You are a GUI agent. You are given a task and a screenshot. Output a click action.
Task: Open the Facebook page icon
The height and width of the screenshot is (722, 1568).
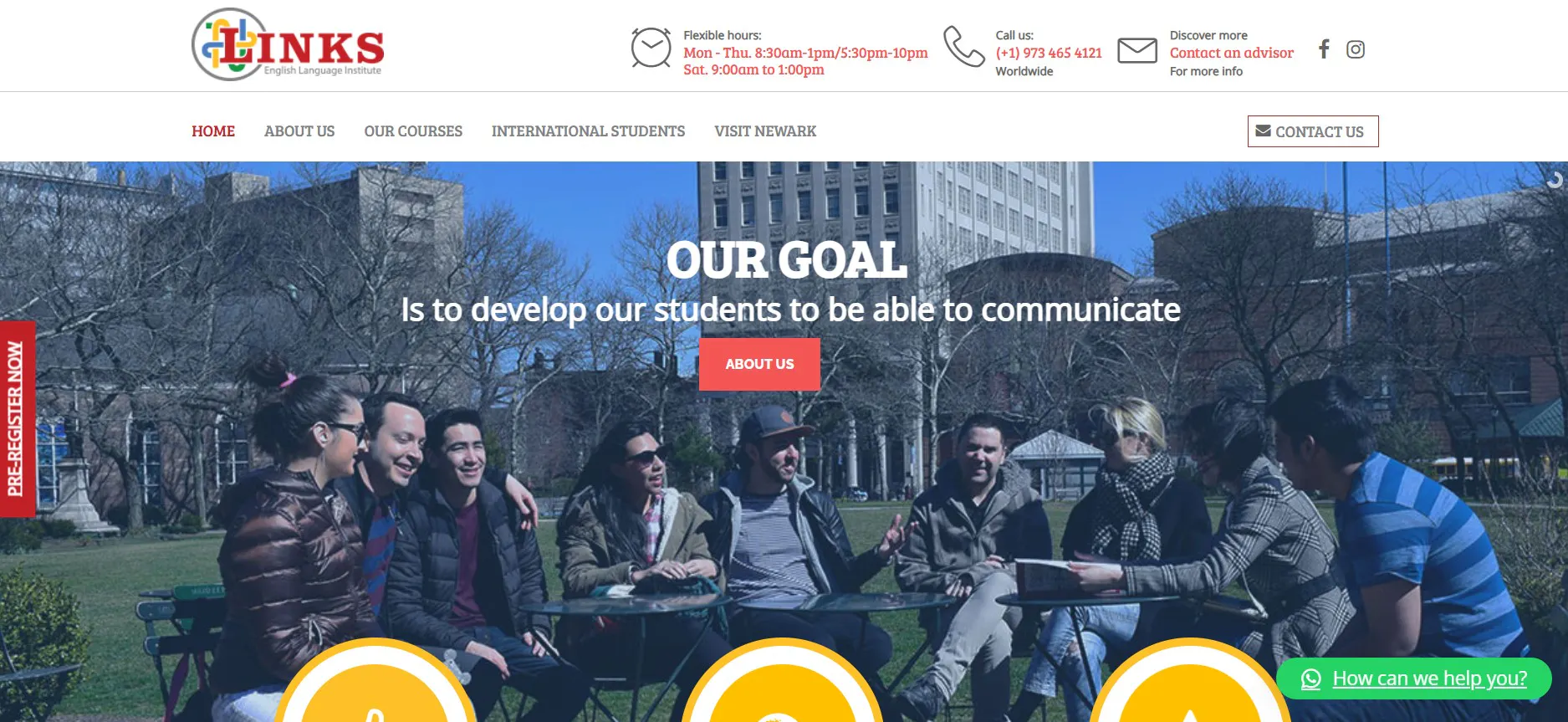[1324, 49]
